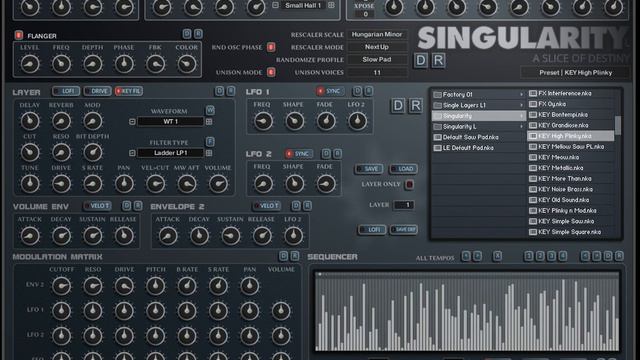
Task: Click next filter type plus icon
Action: tap(209, 153)
